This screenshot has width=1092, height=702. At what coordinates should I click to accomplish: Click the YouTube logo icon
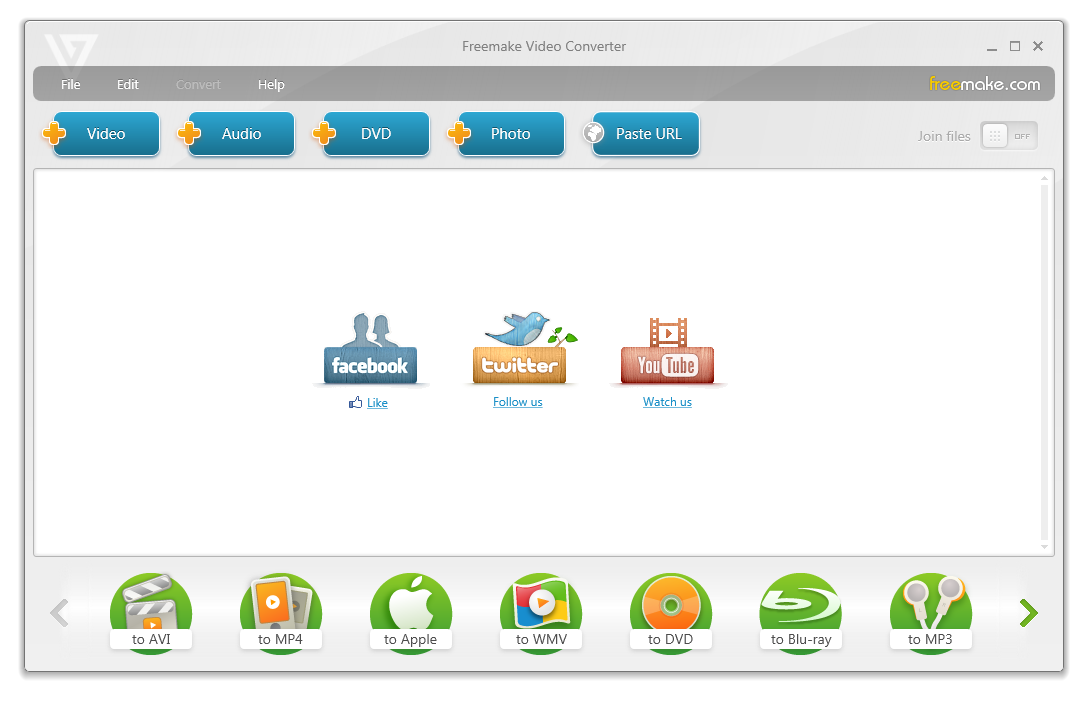[667, 350]
